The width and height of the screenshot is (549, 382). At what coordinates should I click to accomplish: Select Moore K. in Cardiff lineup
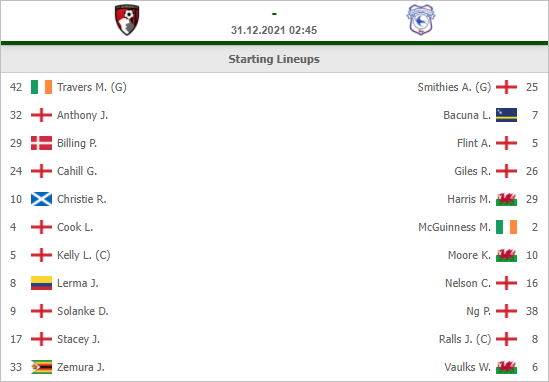[469, 255]
